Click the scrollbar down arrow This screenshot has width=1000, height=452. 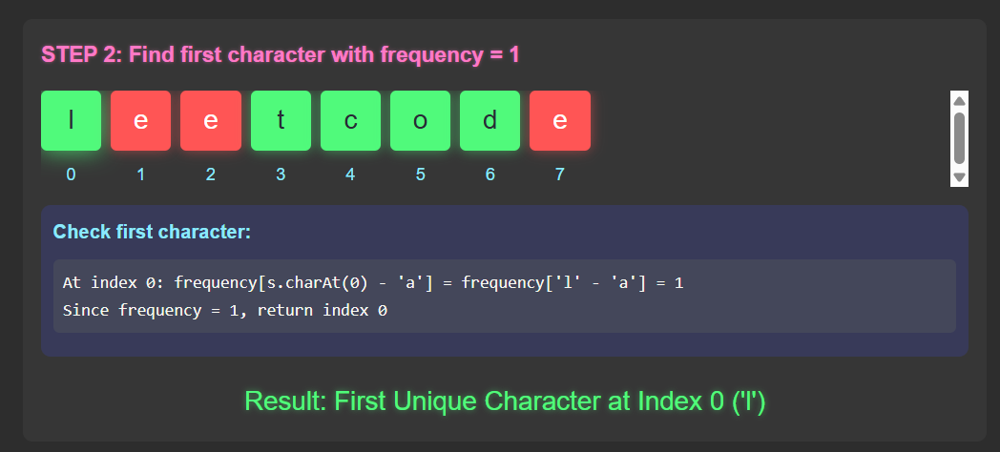pyautogui.click(x=959, y=177)
